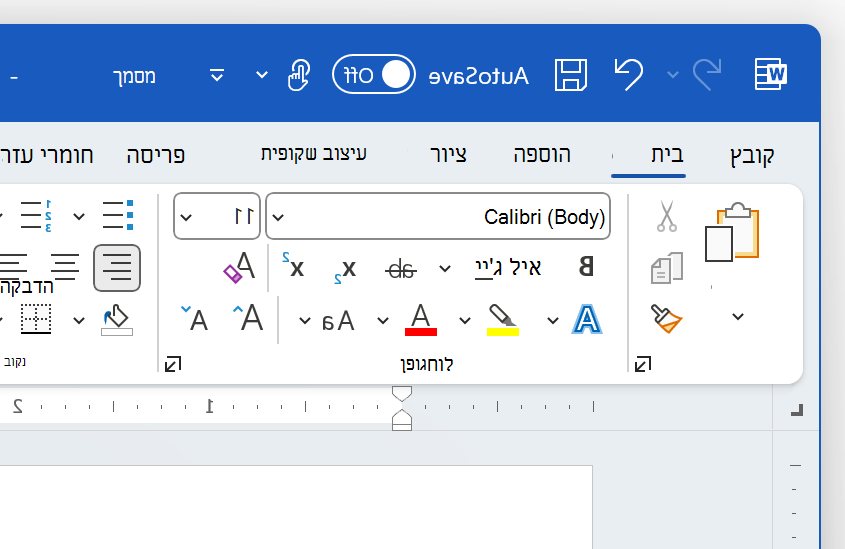Click the Redo arrow icon
This screenshot has height=549, width=845.
tap(707, 74)
